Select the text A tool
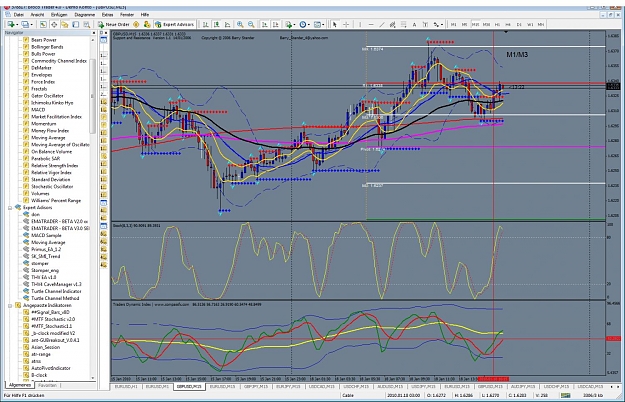625x402 pixels. [x=415, y=24]
